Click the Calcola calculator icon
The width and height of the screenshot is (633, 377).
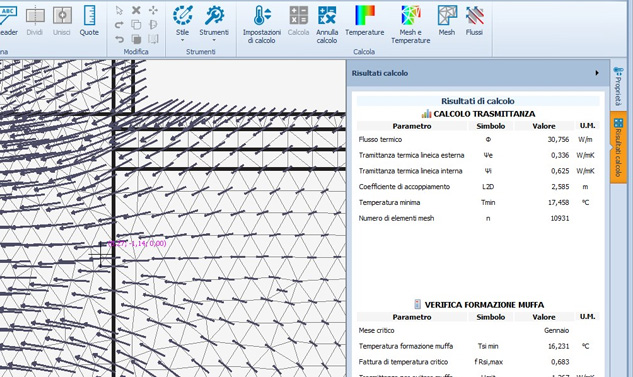tap(299, 20)
